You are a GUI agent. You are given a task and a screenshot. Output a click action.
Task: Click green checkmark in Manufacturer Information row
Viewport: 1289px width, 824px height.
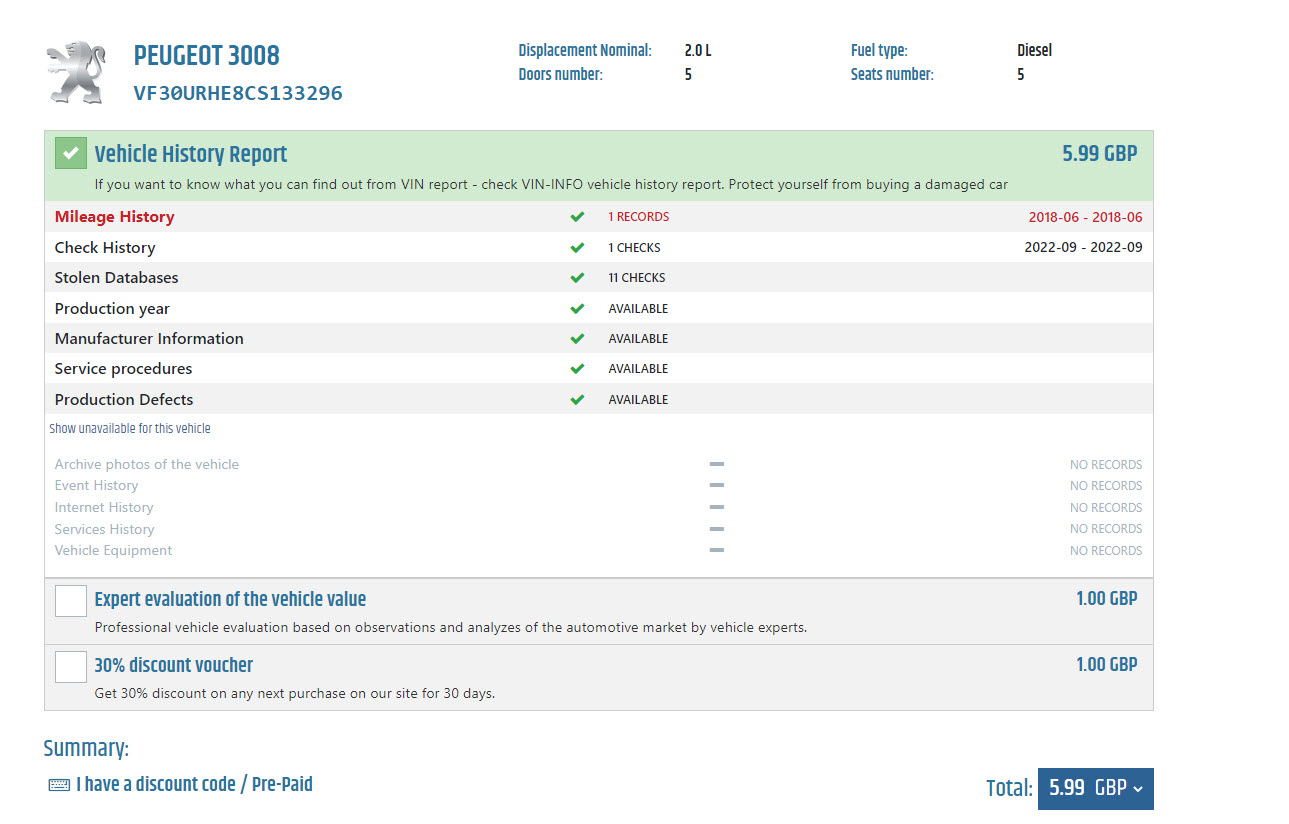pyautogui.click(x=577, y=339)
